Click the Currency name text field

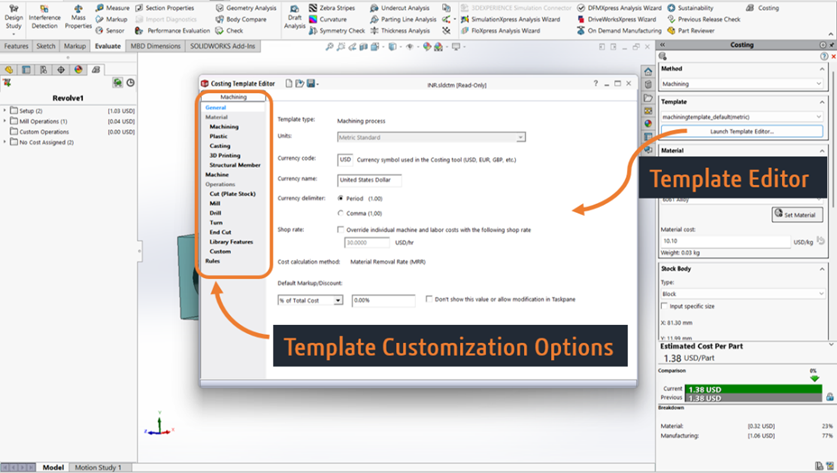click(369, 181)
